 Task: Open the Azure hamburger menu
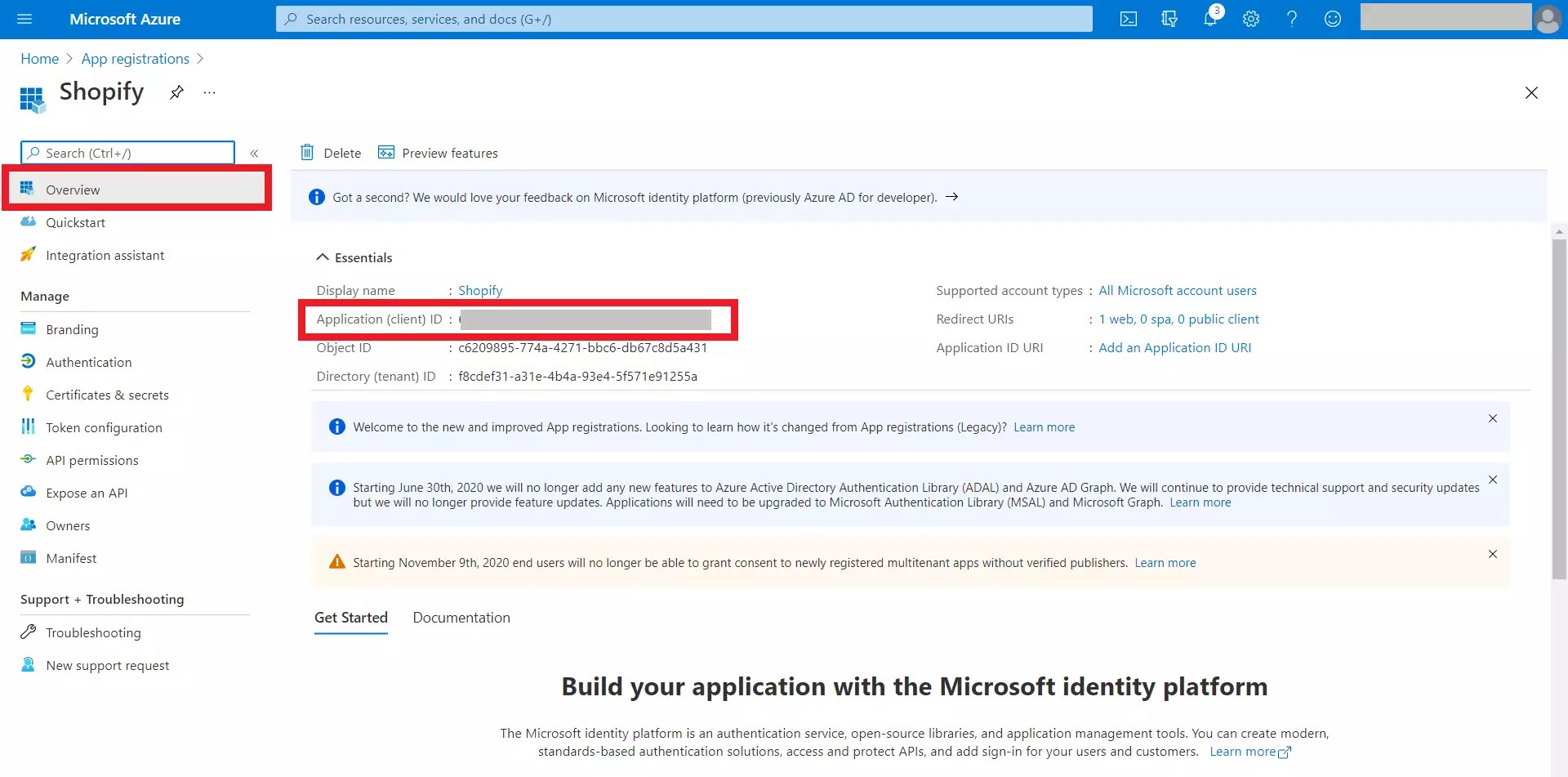(24, 19)
